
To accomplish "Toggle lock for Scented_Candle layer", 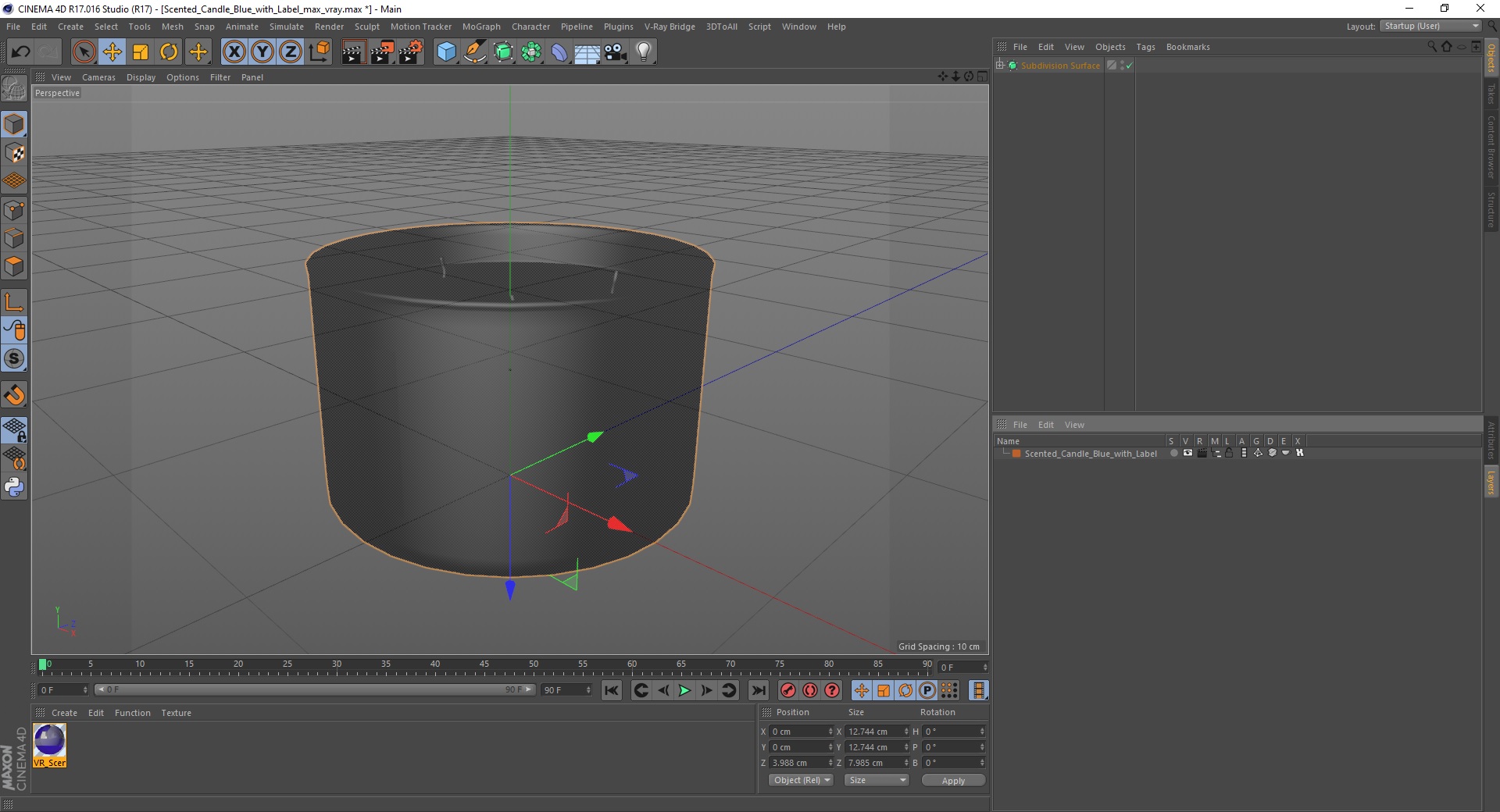I will pos(1229,453).
